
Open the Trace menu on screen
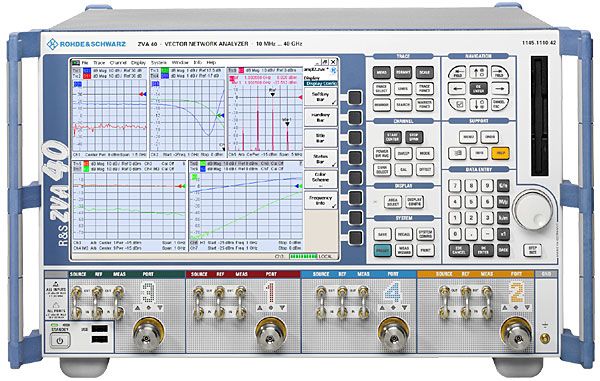point(99,62)
